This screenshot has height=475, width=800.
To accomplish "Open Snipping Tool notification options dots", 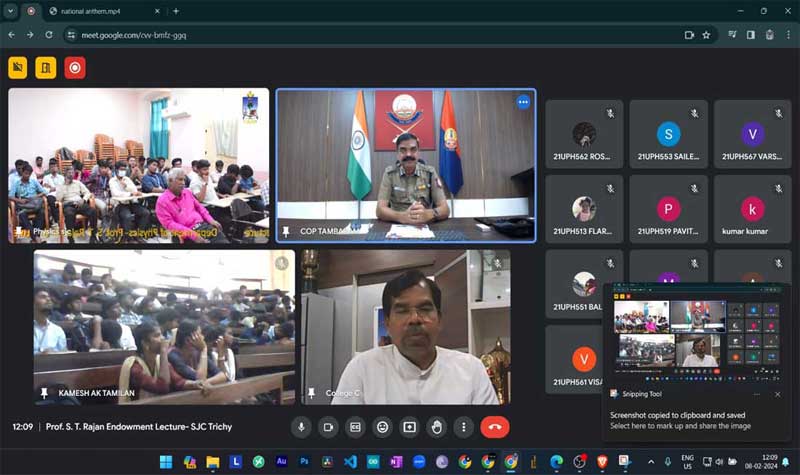I will (x=757, y=394).
